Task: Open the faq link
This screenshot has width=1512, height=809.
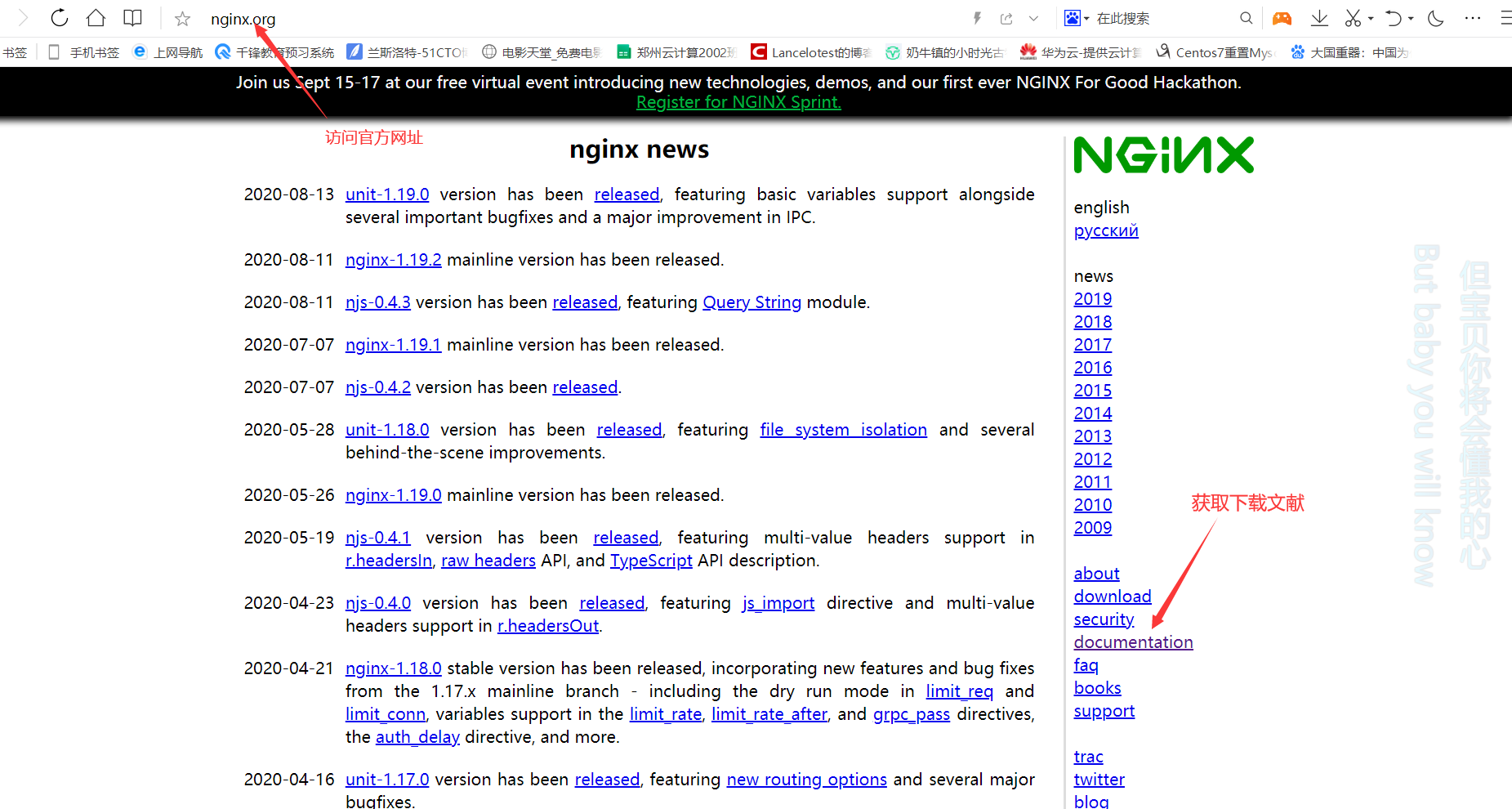Action: pyautogui.click(x=1086, y=665)
